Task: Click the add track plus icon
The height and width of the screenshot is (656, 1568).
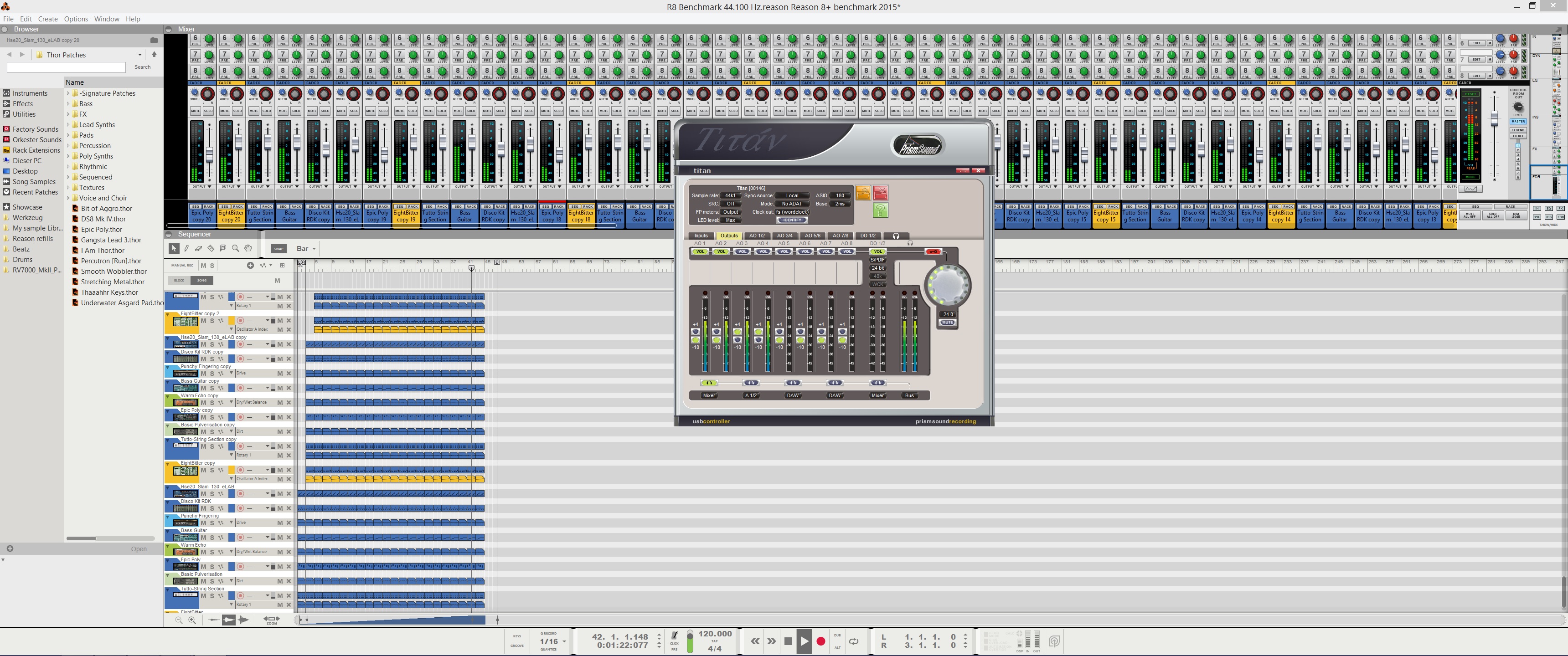Action: (250, 265)
